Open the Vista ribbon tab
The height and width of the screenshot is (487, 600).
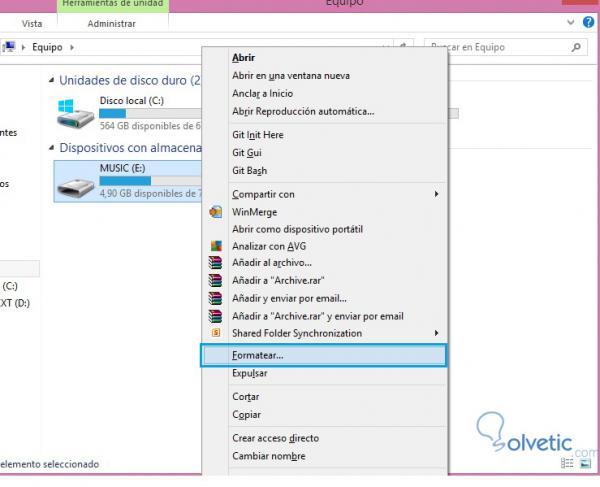(32, 24)
